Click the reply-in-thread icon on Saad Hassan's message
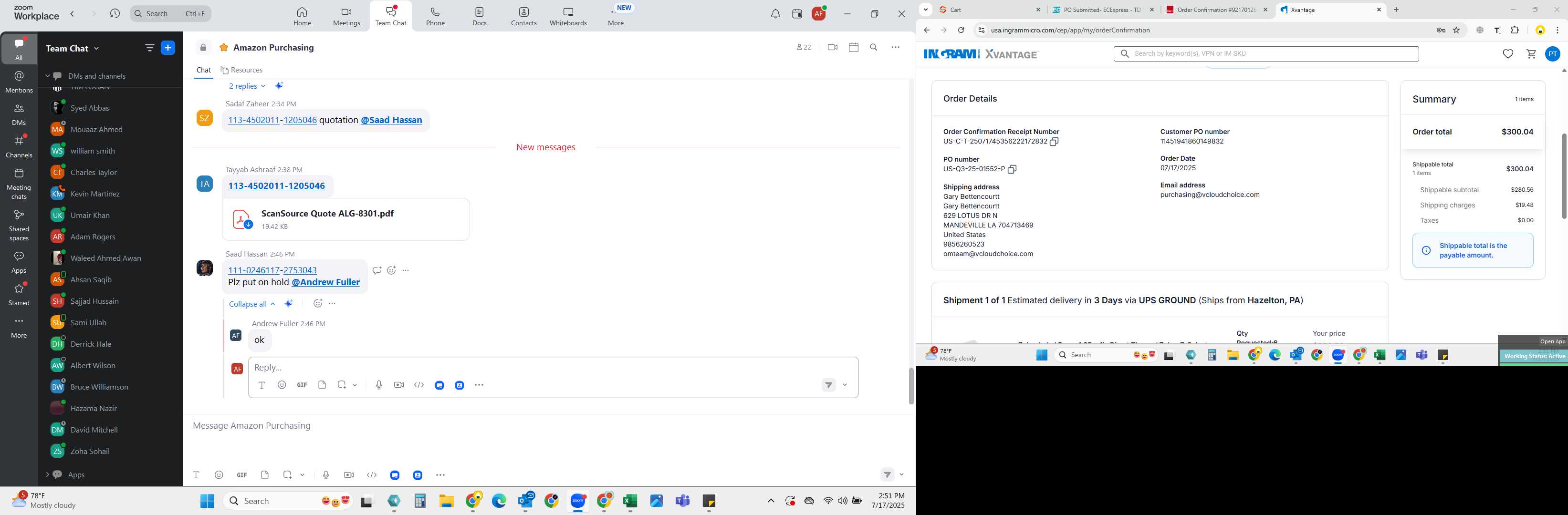 tap(377, 270)
